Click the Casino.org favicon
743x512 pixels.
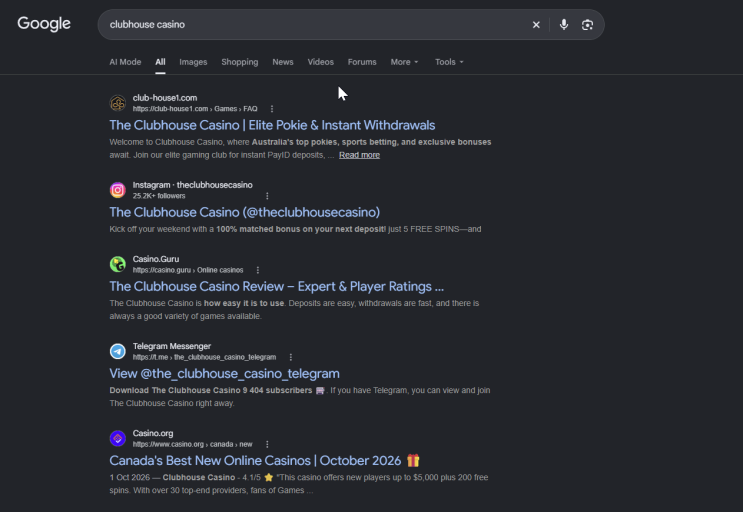tap(118, 438)
